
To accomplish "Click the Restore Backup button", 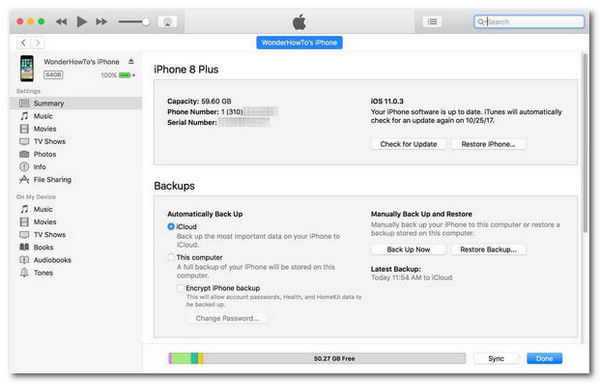I will pyautogui.click(x=488, y=249).
